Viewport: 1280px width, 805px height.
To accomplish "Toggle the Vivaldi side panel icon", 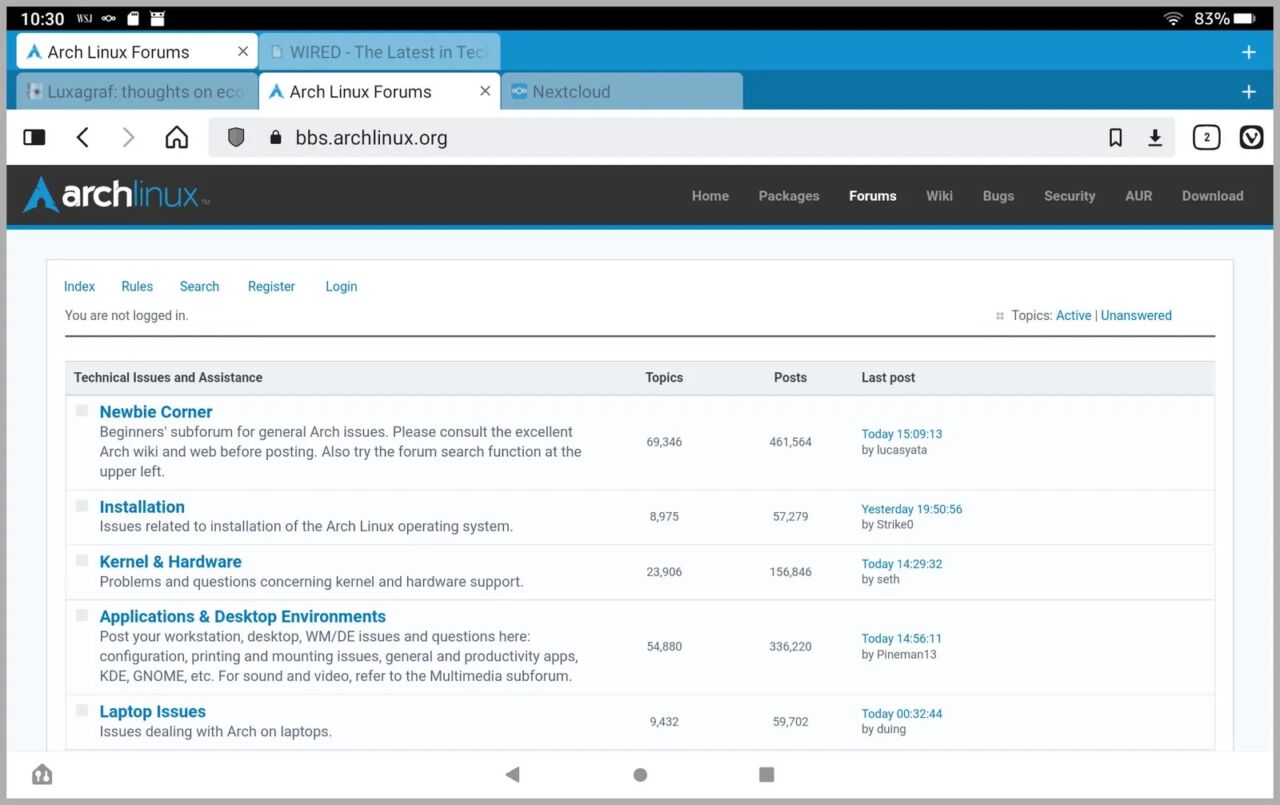I will pyautogui.click(x=34, y=138).
